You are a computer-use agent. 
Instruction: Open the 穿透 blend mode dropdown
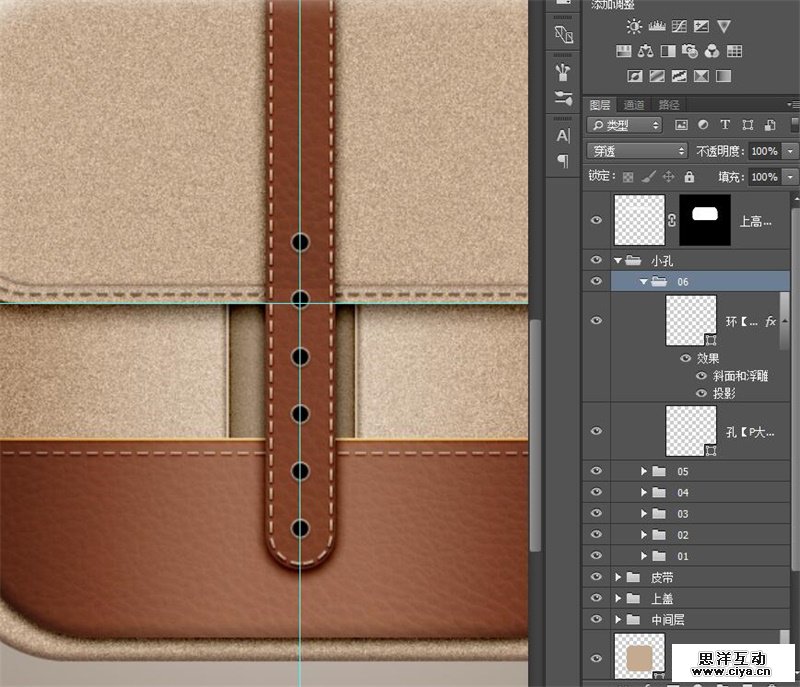637,151
